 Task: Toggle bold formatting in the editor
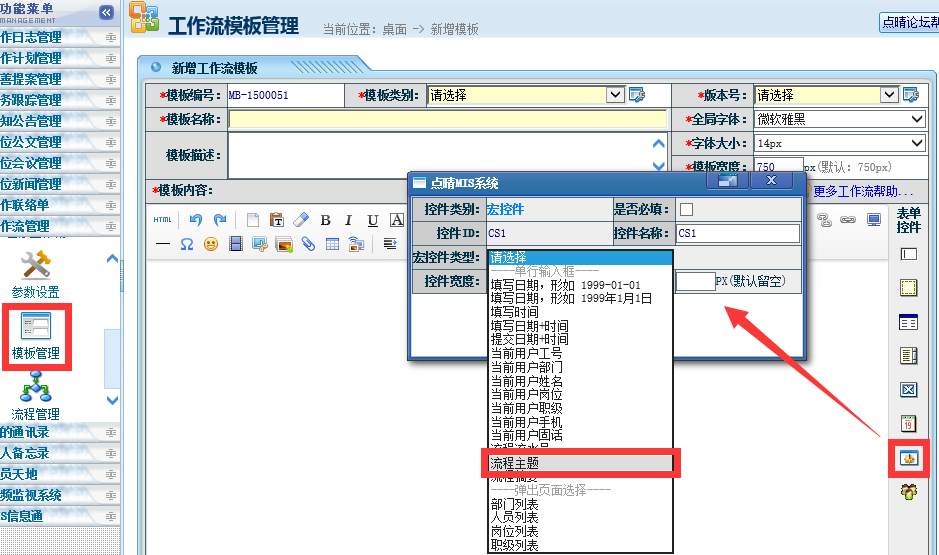pos(325,220)
